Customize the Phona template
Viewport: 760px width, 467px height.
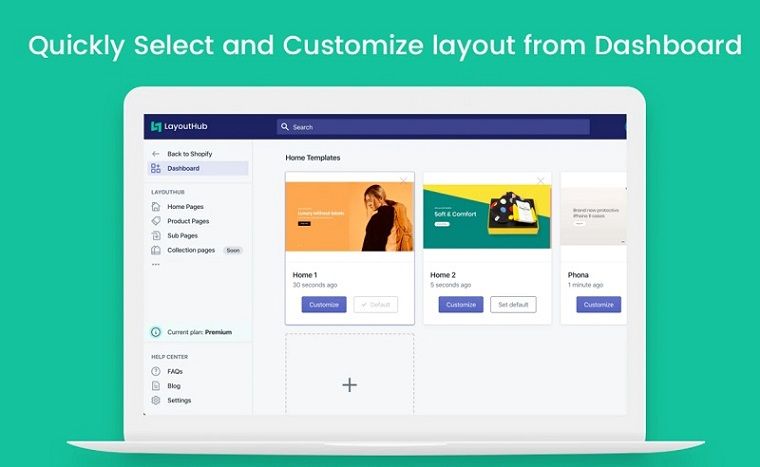(x=599, y=305)
